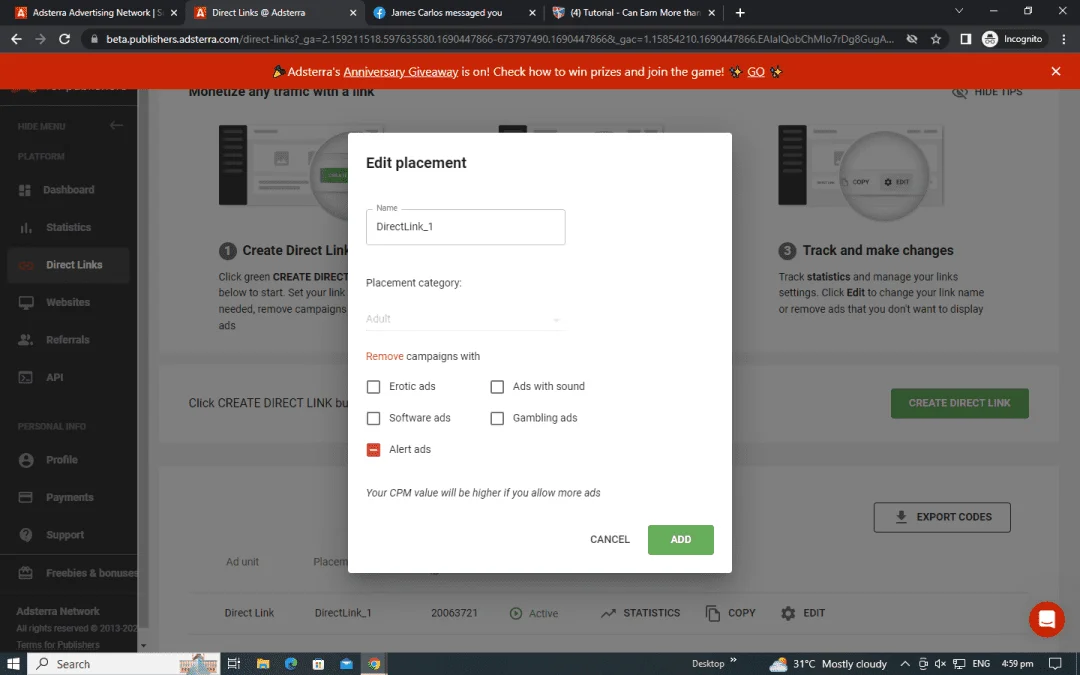Check the Ads with sound checkbox
This screenshot has width=1080, height=675.
497,387
